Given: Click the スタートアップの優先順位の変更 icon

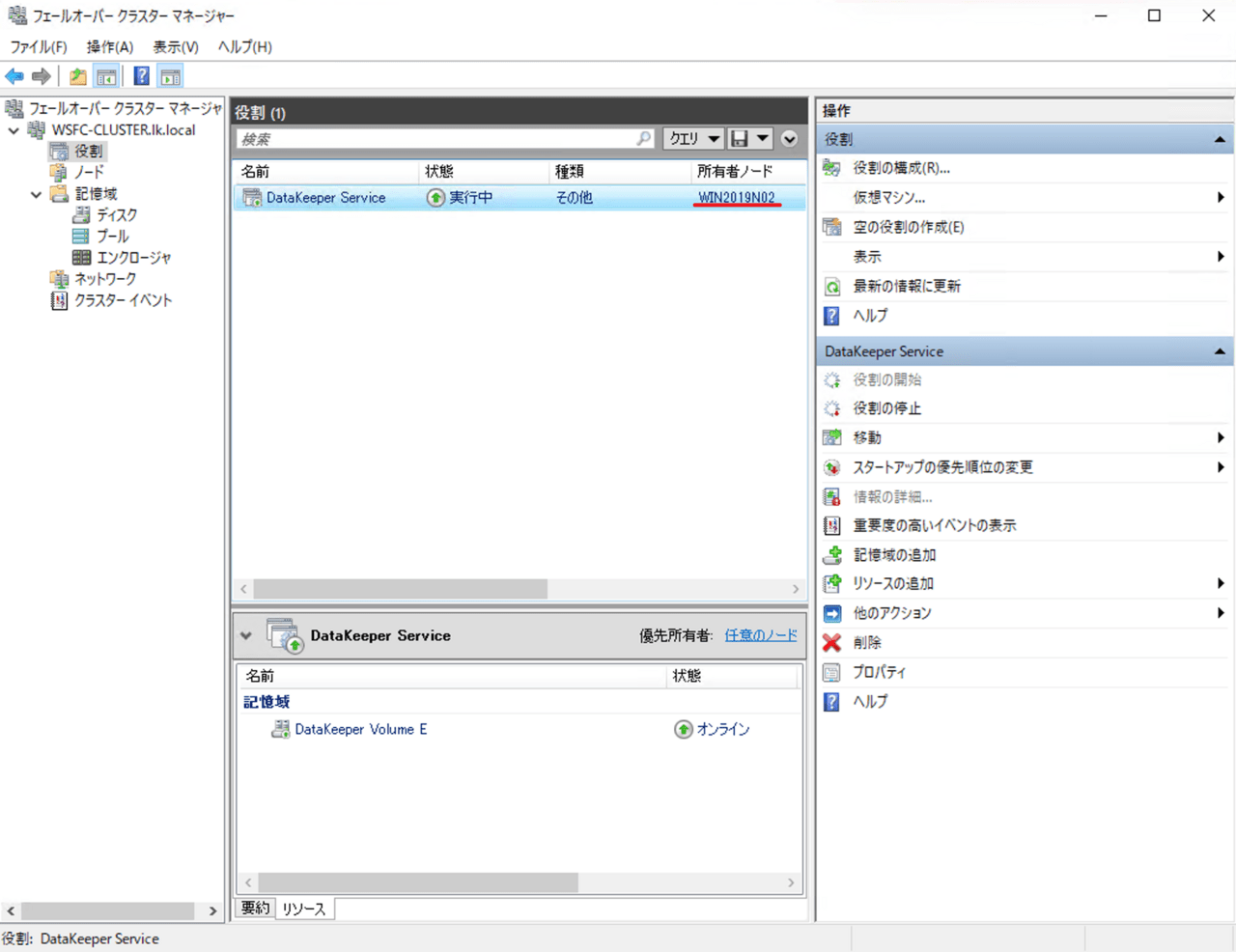Looking at the screenshot, I should [831, 467].
